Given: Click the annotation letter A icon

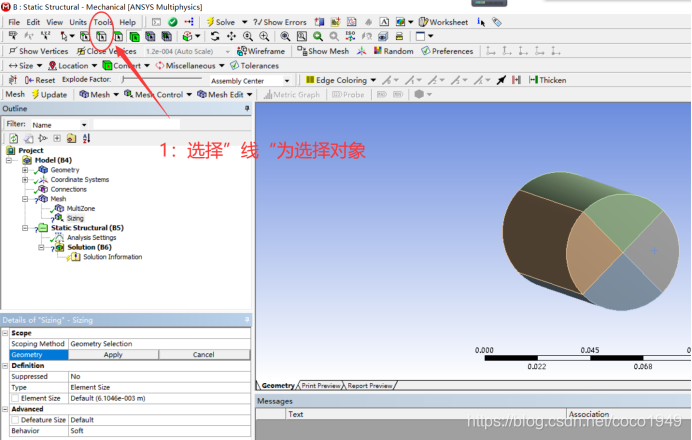Looking at the screenshot, I should coord(384,22).
